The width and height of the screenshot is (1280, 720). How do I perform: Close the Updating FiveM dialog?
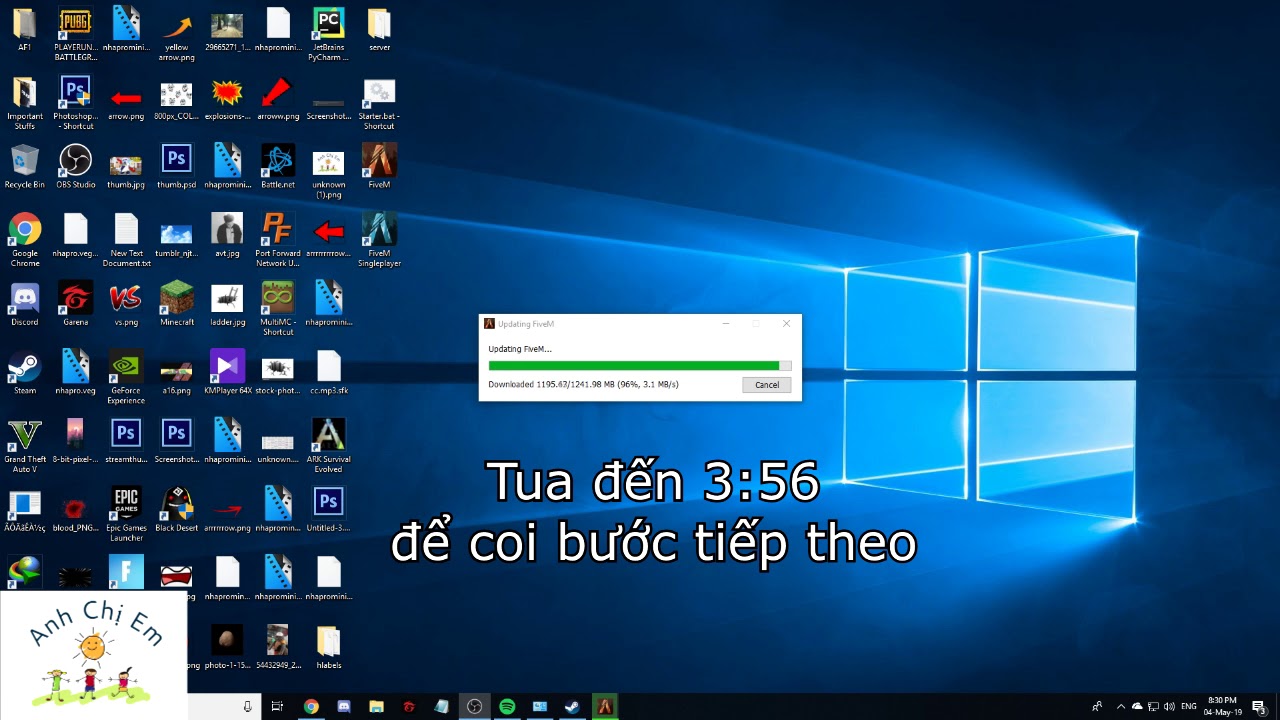[x=786, y=323]
